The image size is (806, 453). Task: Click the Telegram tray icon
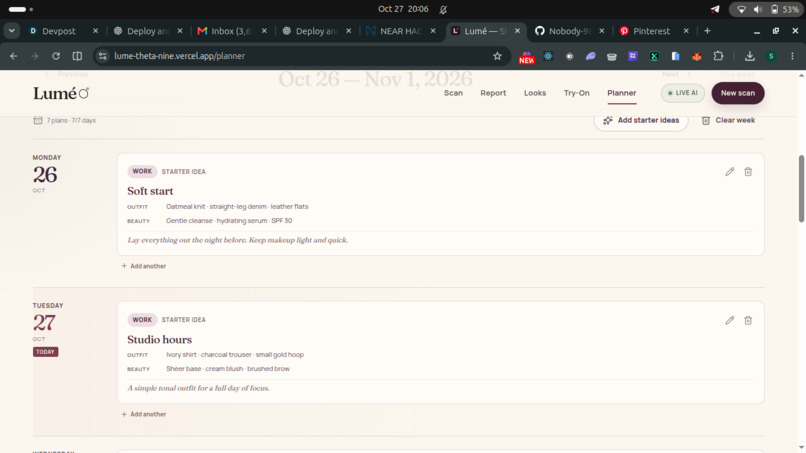pos(715,9)
